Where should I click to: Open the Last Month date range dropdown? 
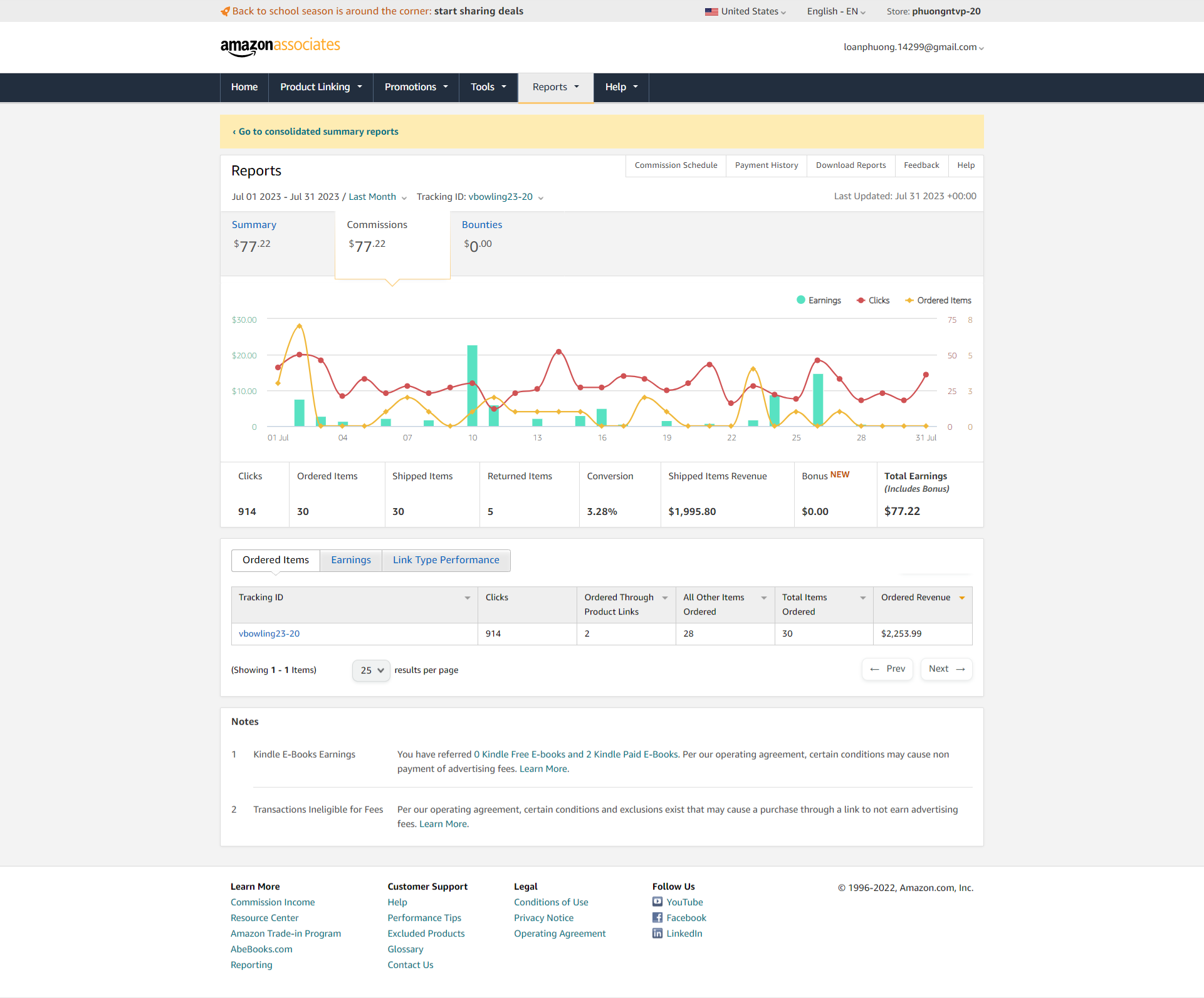pyautogui.click(x=378, y=197)
